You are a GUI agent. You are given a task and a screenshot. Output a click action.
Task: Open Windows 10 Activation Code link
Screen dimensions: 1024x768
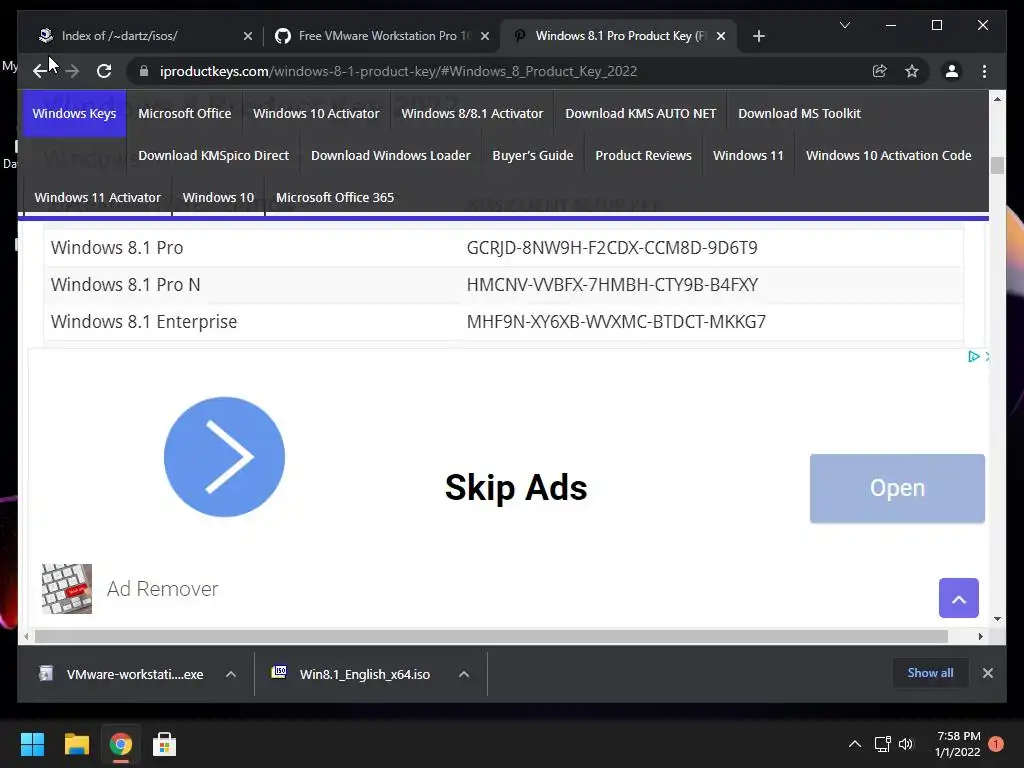[x=889, y=155]
